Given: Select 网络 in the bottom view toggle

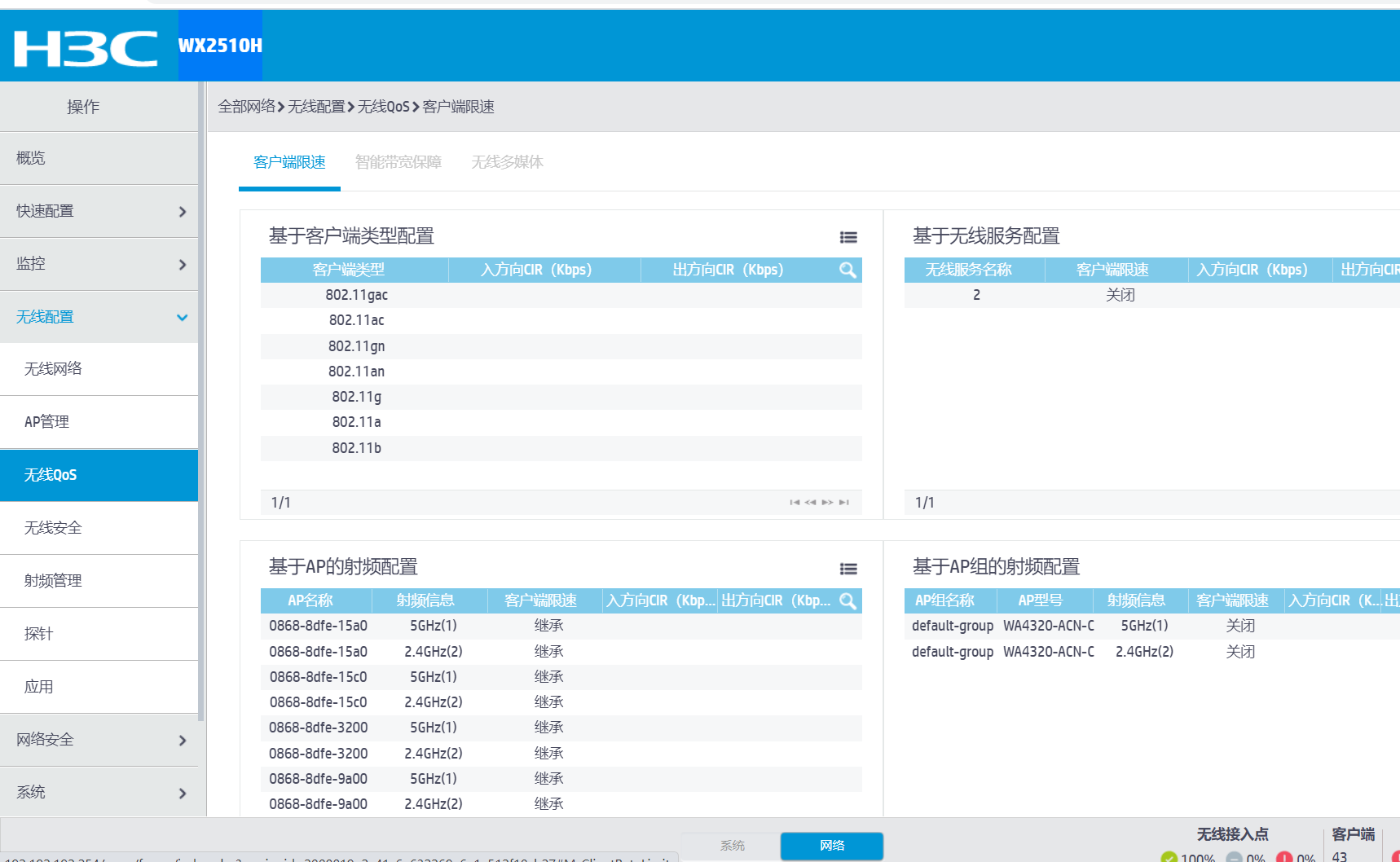Looking at the screenshot, I should [831, 846].
